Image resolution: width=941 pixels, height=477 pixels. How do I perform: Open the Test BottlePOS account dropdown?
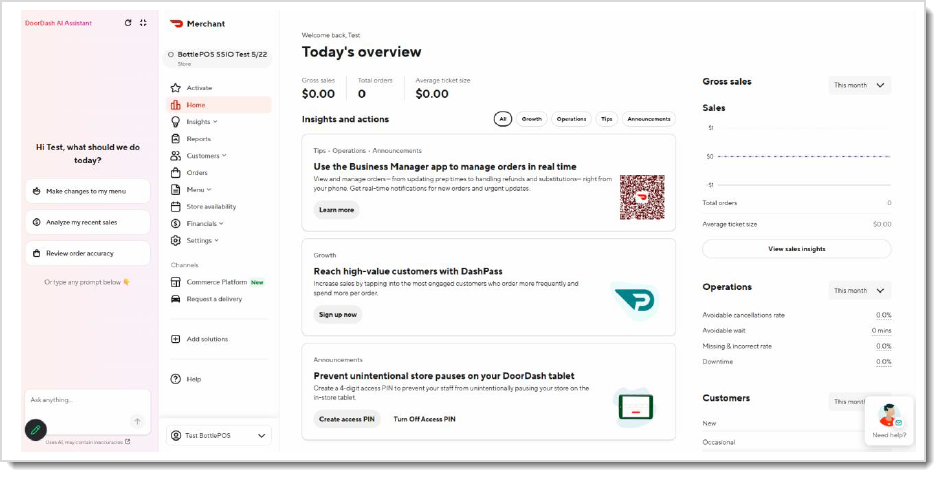click(219, 436)
